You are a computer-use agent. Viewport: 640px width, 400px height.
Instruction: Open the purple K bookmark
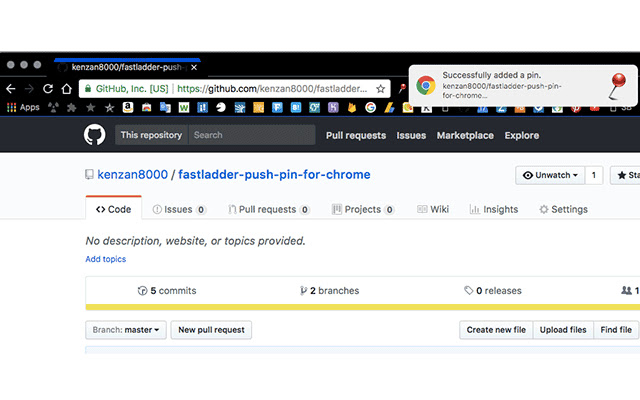[333, 107]
